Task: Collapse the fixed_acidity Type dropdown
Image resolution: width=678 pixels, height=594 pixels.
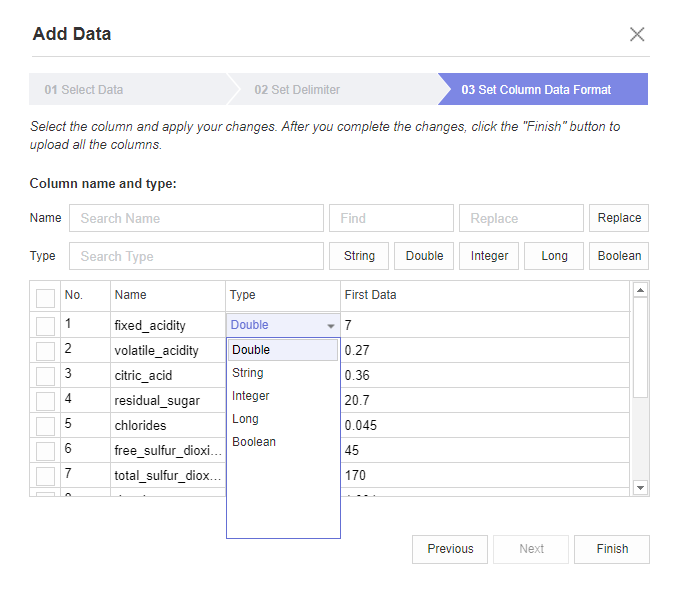Action: tap(330, 326)
